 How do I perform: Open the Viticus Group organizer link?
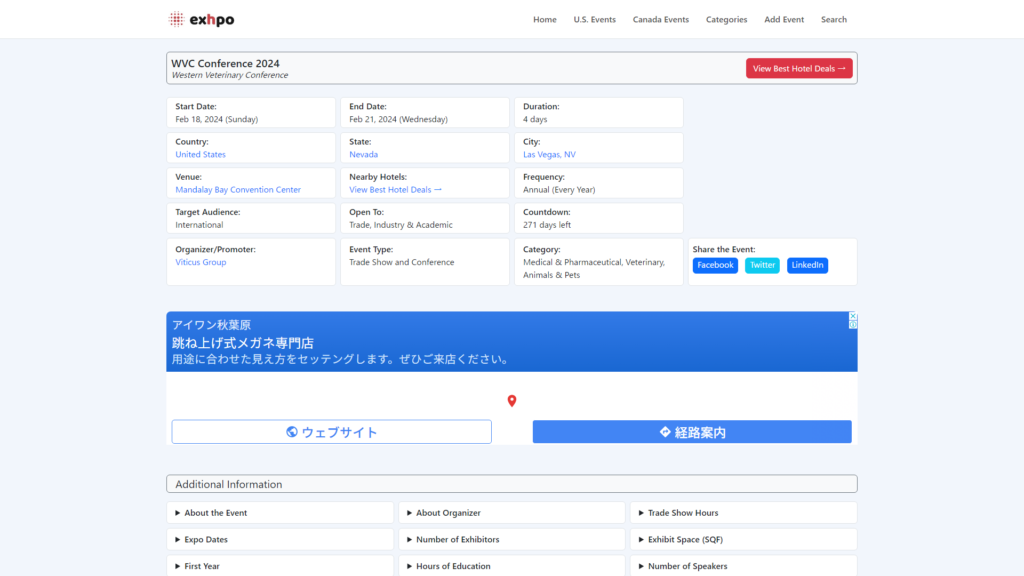[x=200, y=263]
